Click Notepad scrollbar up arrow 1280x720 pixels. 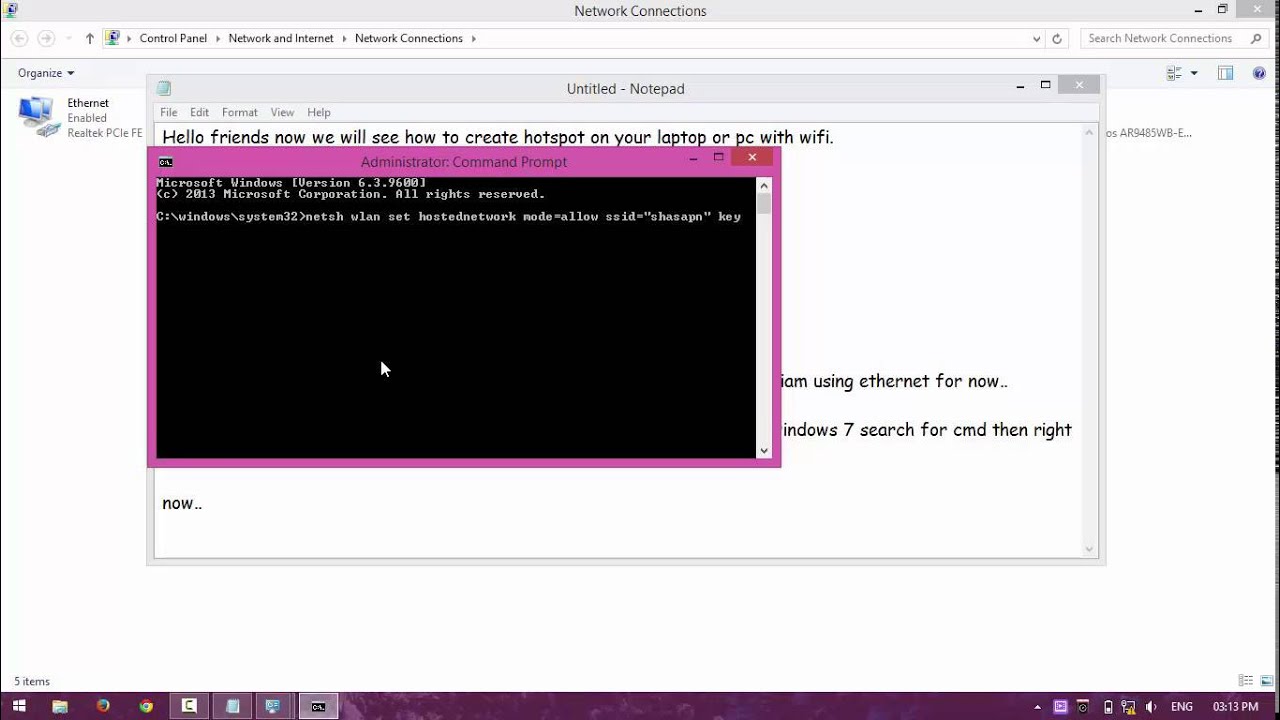(1090, 133)
